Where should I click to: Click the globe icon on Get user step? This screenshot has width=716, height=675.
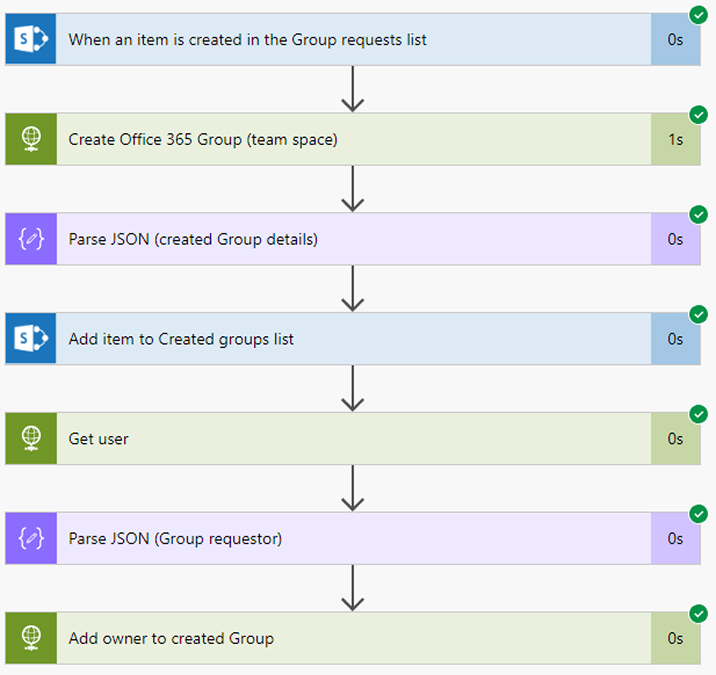(x=31, y=438)
